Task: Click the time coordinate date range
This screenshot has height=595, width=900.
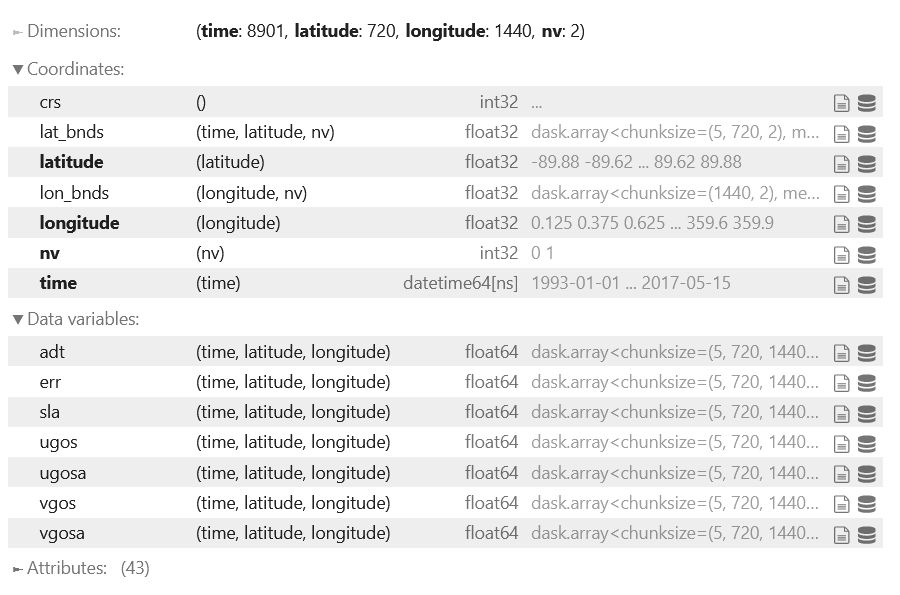Action: click(x=630, y=283)
